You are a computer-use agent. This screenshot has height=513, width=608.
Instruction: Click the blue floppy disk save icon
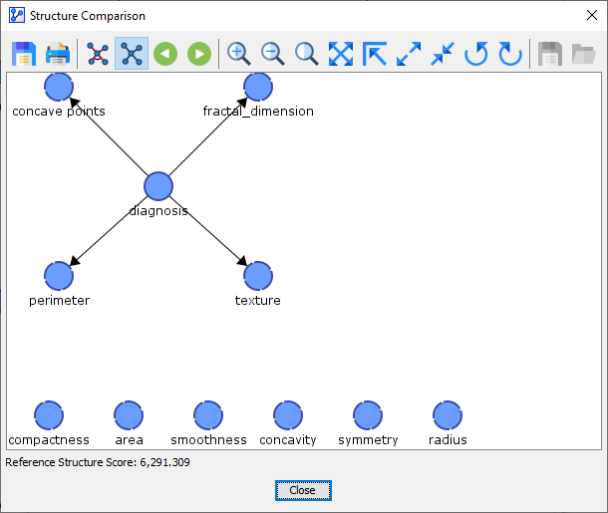pos(24,54)
